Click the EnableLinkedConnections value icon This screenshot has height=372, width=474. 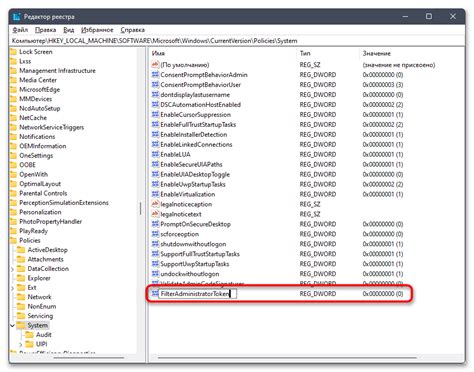click(x=155, y=144)
